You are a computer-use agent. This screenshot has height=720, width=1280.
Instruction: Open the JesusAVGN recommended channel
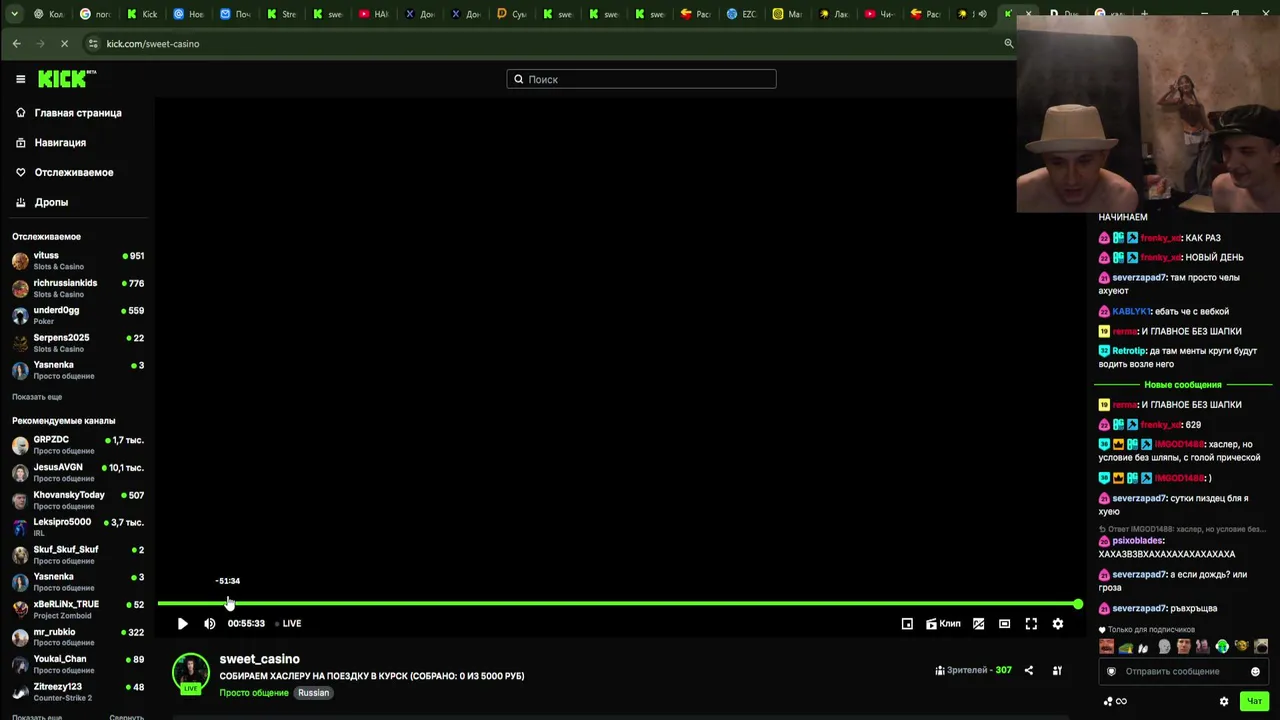tap(78, 472)
